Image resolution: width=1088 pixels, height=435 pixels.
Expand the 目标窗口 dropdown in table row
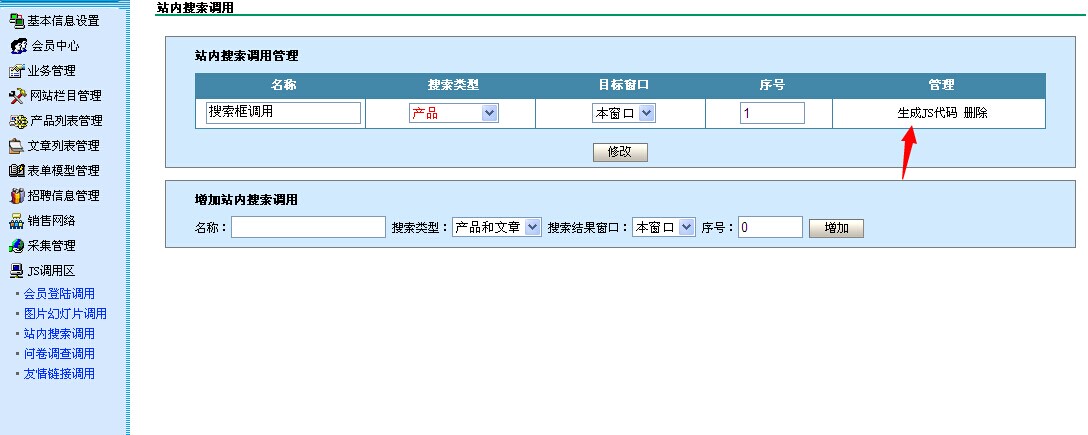point(623,113)
